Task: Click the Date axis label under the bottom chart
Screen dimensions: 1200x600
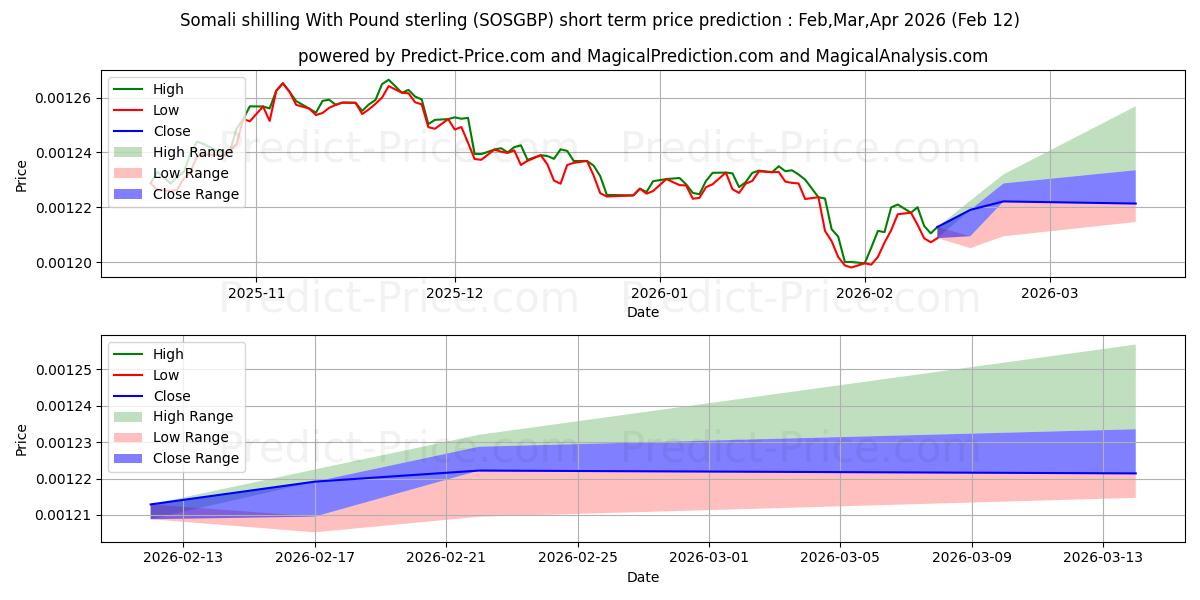Action: pyautogui.click(x=643, y=577)
